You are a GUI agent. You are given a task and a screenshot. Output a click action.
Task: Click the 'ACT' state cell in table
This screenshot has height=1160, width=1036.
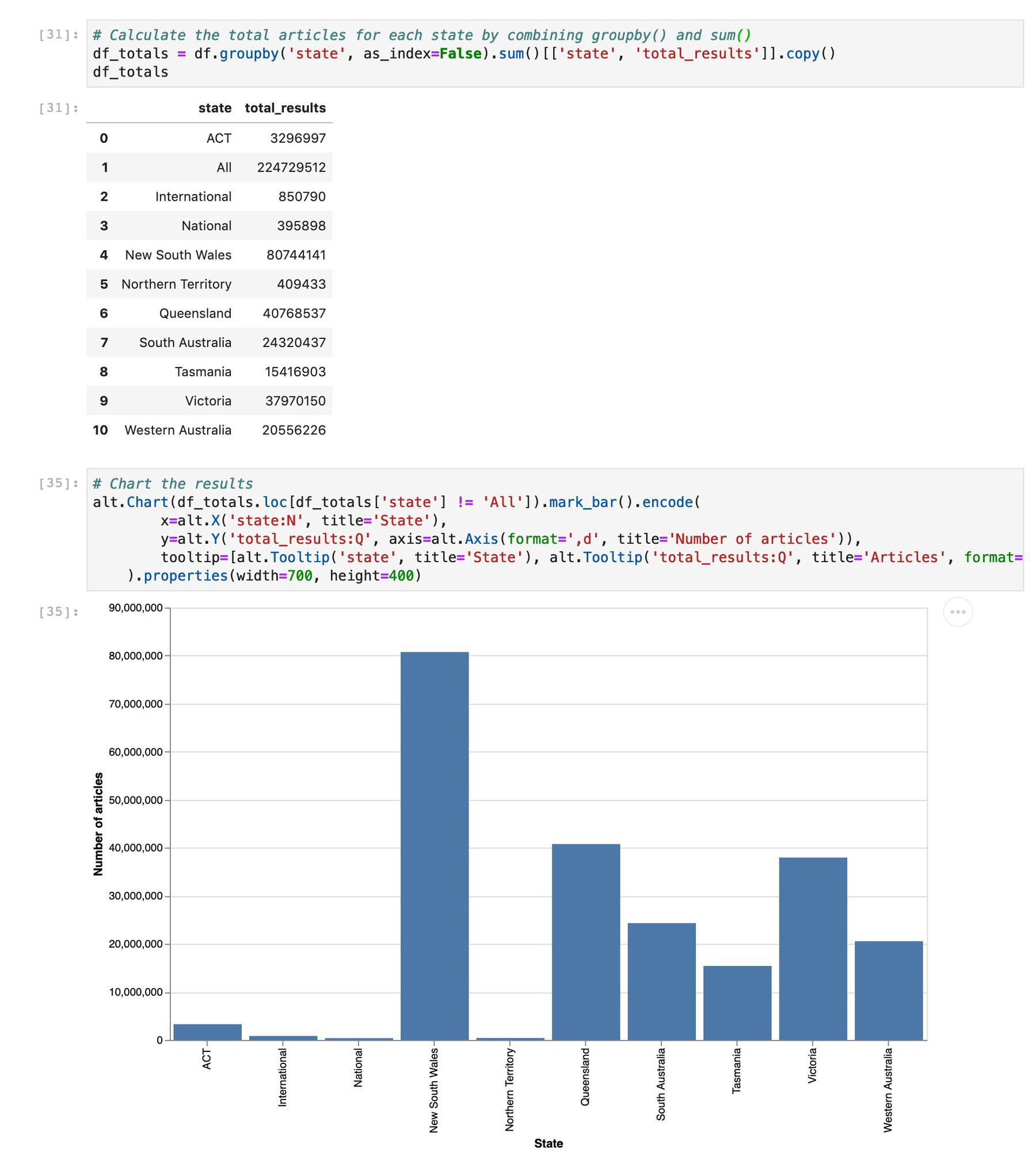(x=219, y=138)
